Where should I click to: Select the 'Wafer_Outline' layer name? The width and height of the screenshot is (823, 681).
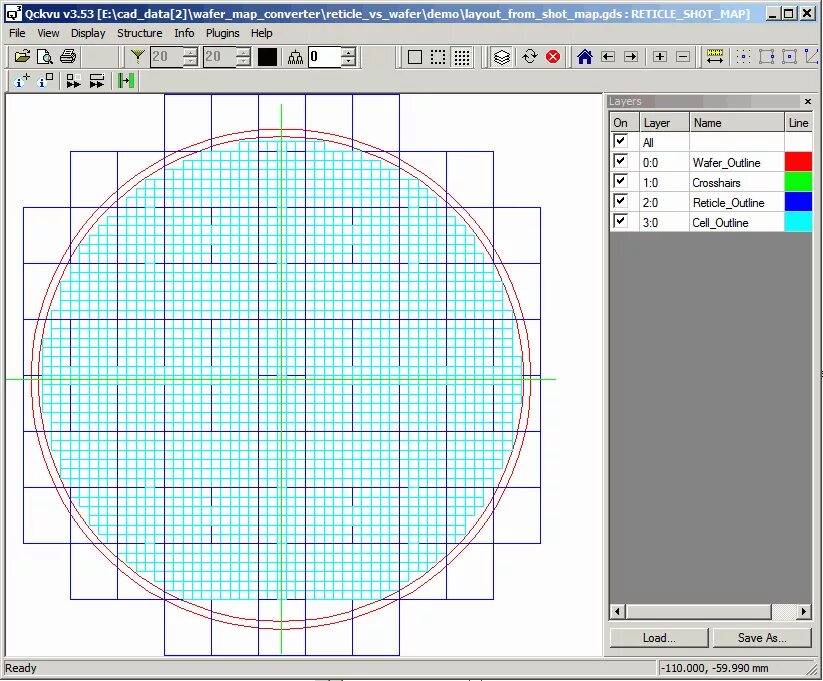(726, 163)
